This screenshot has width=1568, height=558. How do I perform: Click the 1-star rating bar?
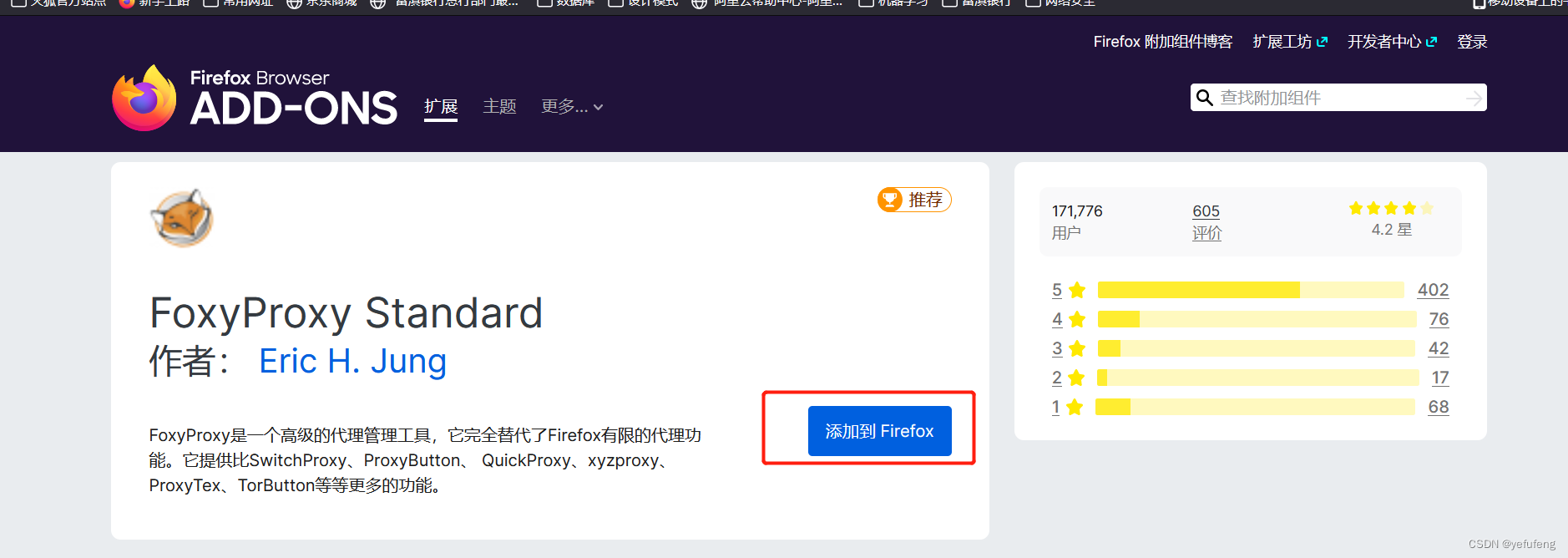pyautogui.click(x=1256, y=407)
